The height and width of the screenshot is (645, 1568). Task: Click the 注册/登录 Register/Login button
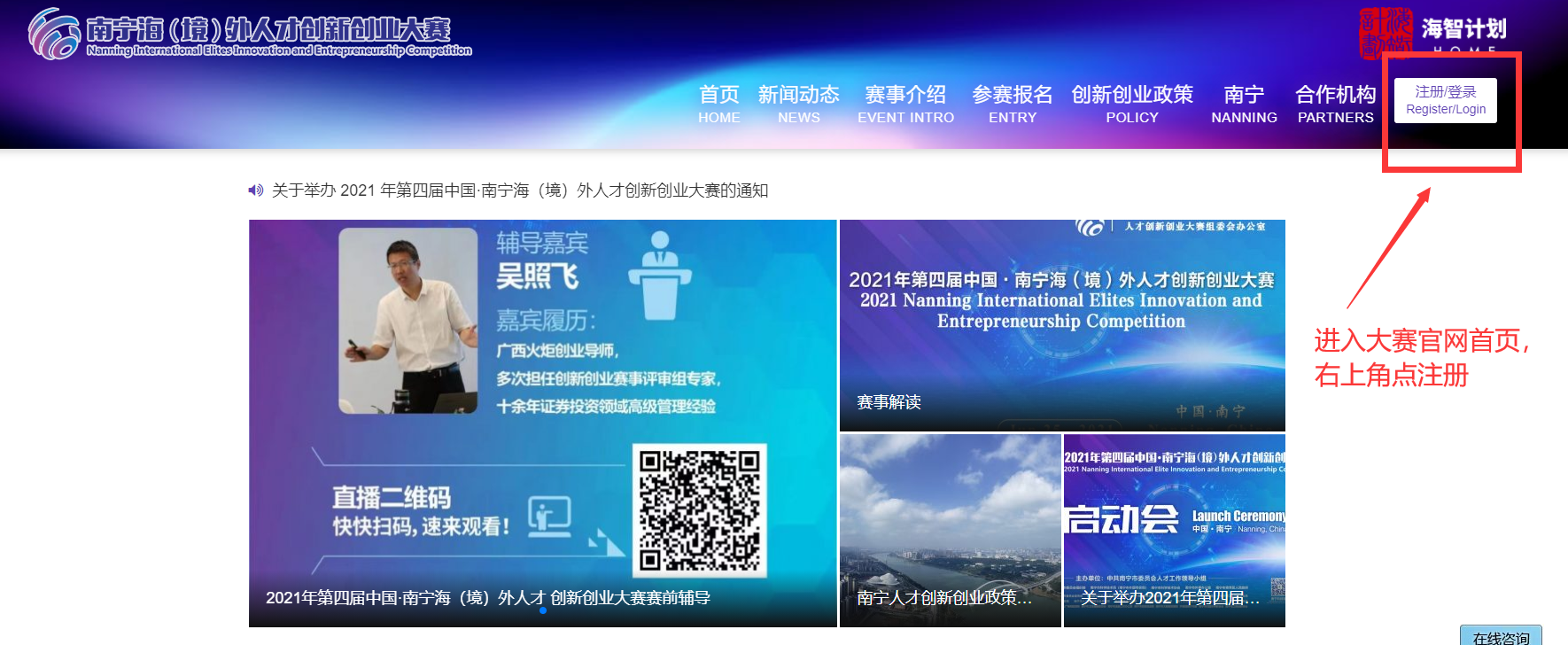(x=1445, y=100)
